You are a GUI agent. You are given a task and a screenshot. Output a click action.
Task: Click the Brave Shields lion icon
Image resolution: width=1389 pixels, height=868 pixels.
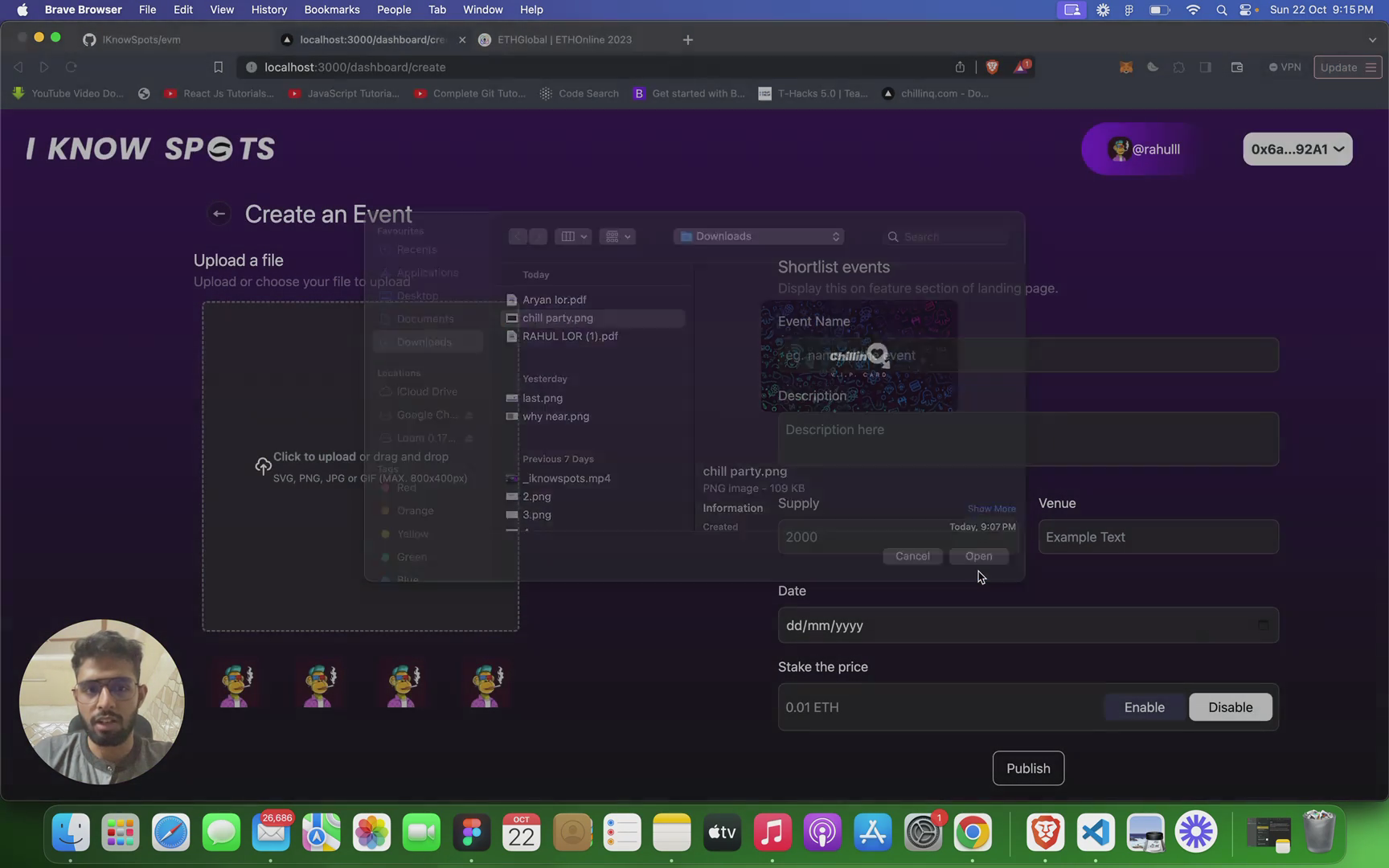click(992, 68)
